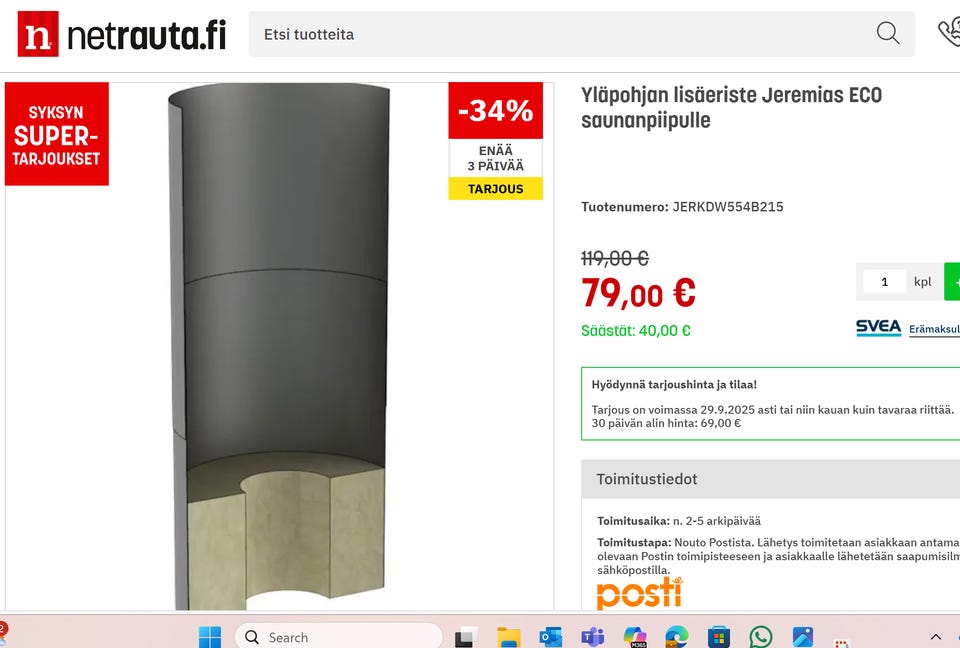Screen dimensions: 960x648
Task: Focus the Etsi tuotteita search field
Action: coord(582,34)
